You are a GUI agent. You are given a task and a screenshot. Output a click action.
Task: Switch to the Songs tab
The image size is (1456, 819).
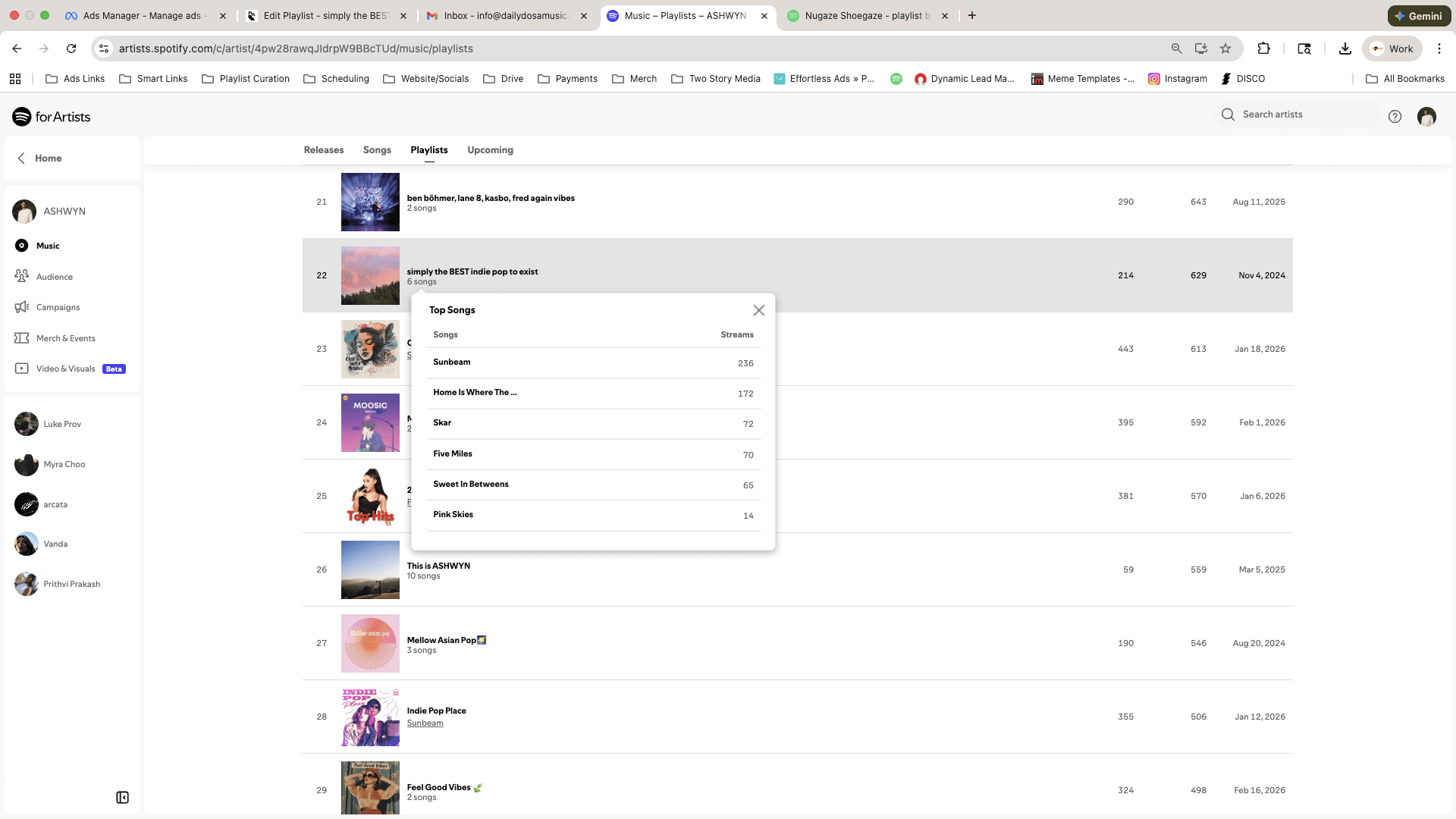pos(377,150)
